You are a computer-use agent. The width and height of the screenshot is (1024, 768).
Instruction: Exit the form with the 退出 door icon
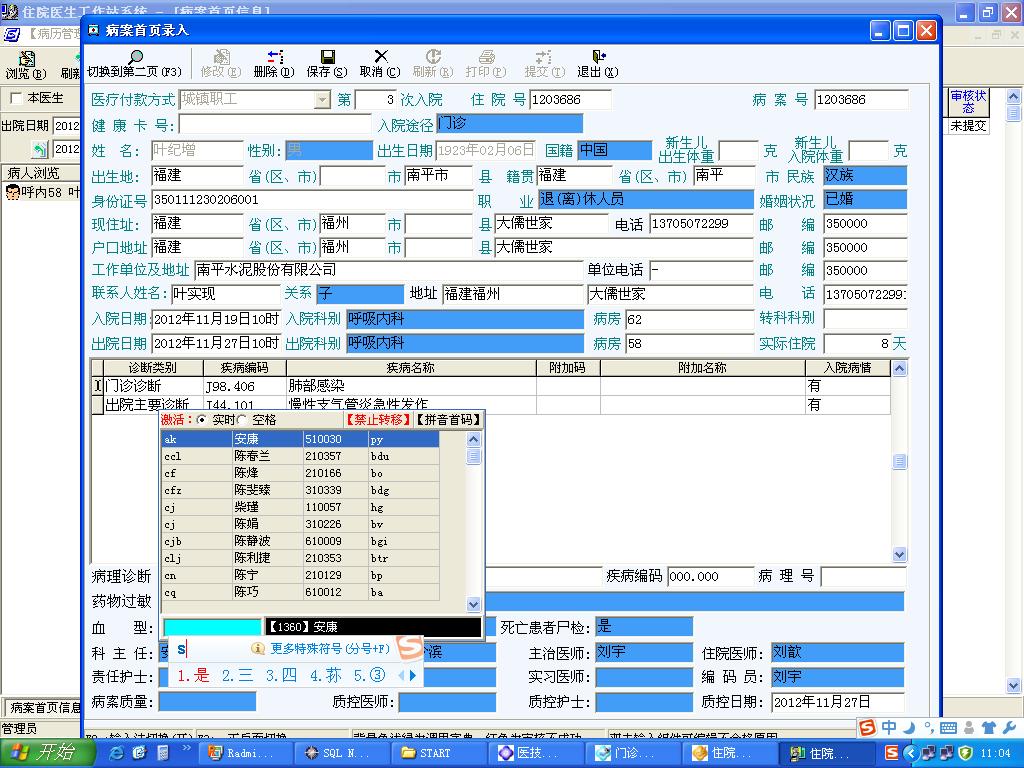(598, 57)
